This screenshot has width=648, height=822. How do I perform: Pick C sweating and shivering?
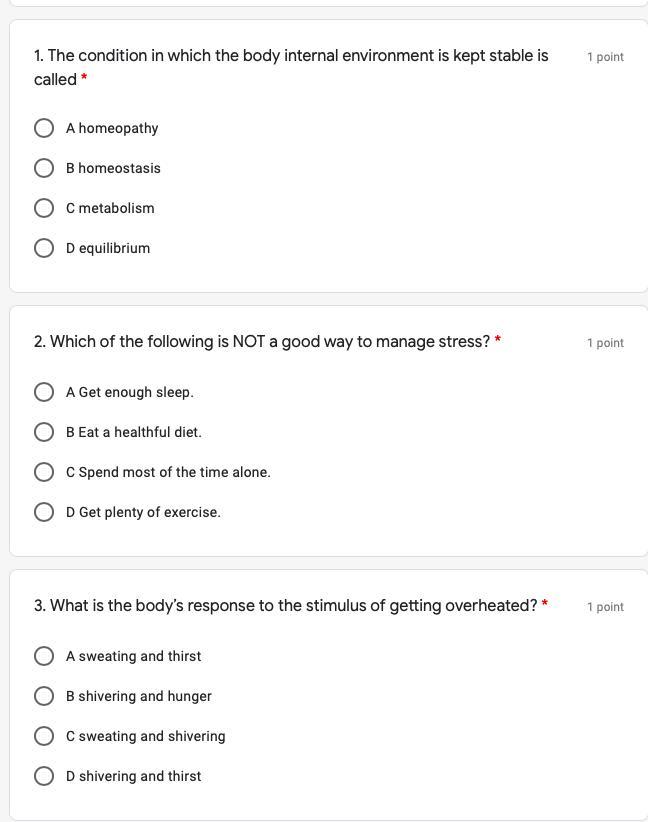(44, 736)
